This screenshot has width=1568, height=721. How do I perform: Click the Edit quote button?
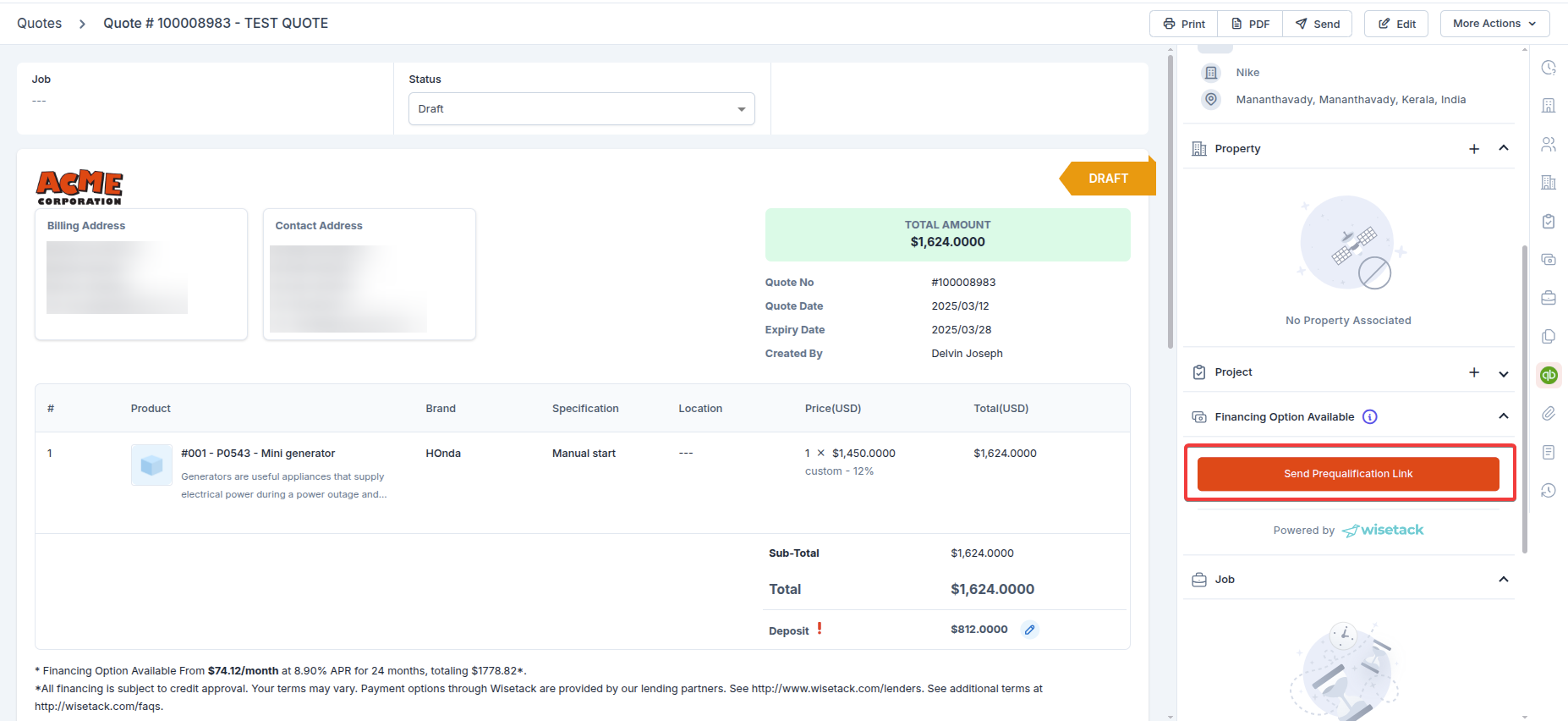[x=1396, y=24]
